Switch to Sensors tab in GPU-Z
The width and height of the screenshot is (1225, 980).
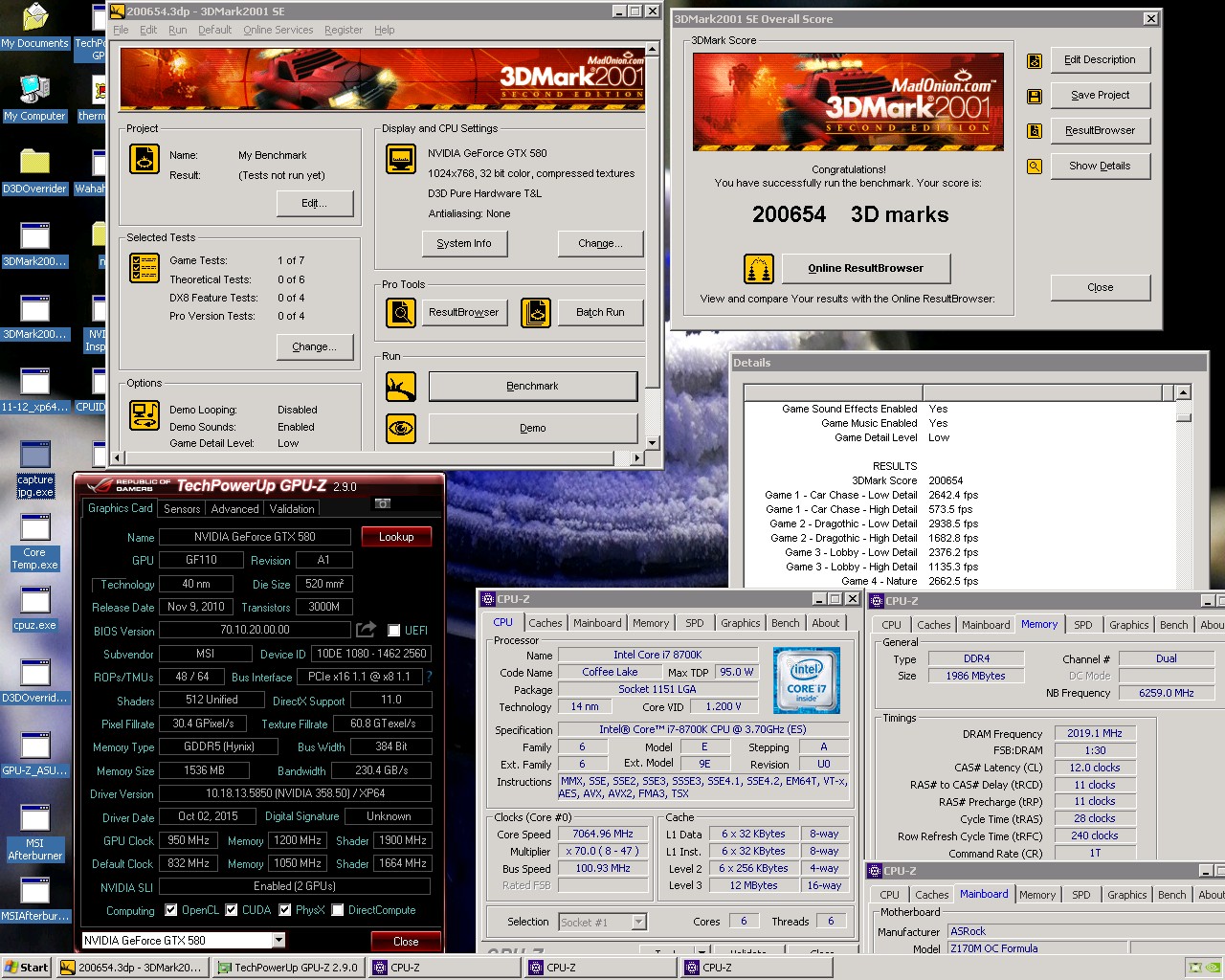pyautogui.click(x=182, y=509)
